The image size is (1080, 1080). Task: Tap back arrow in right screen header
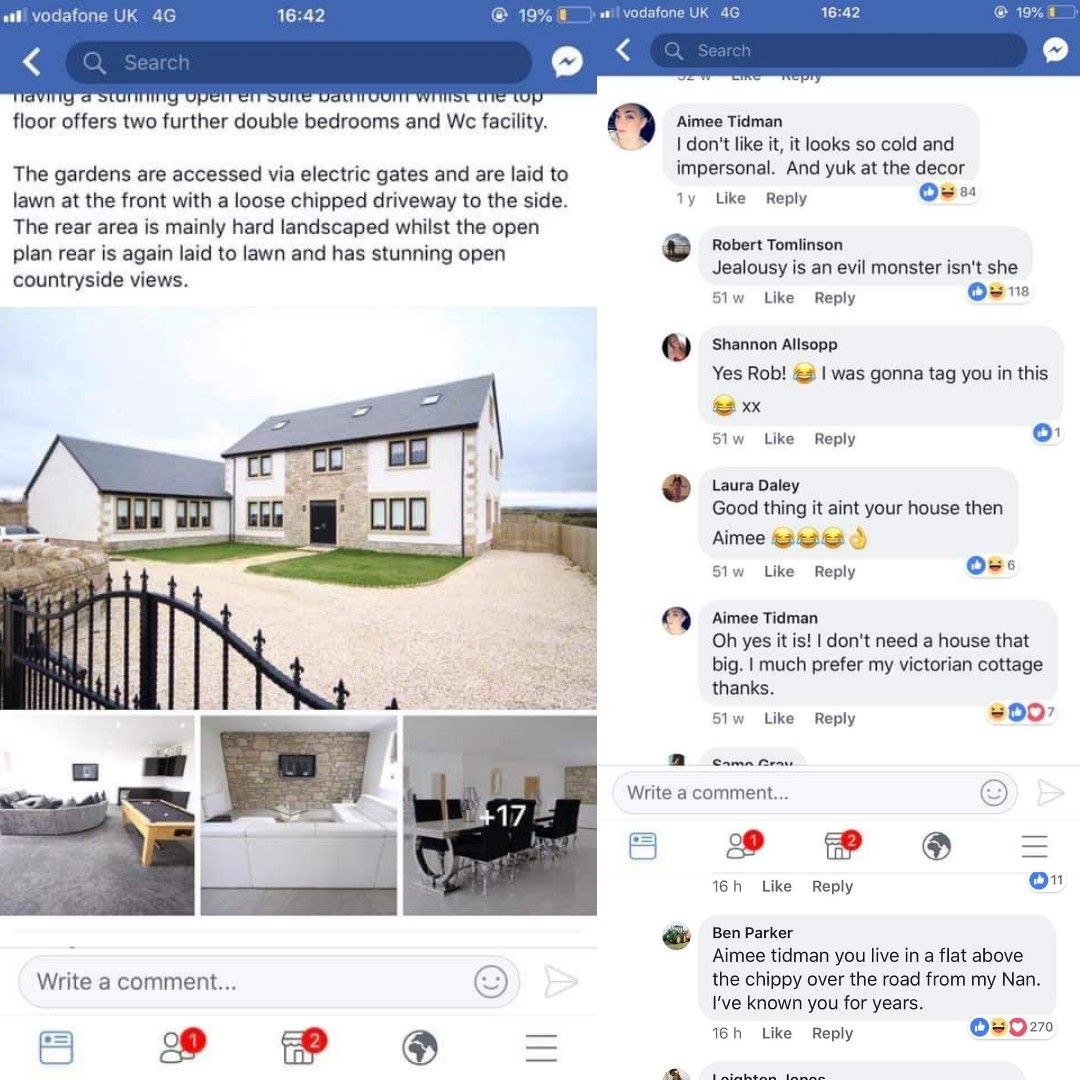click(x=623, y=50)
